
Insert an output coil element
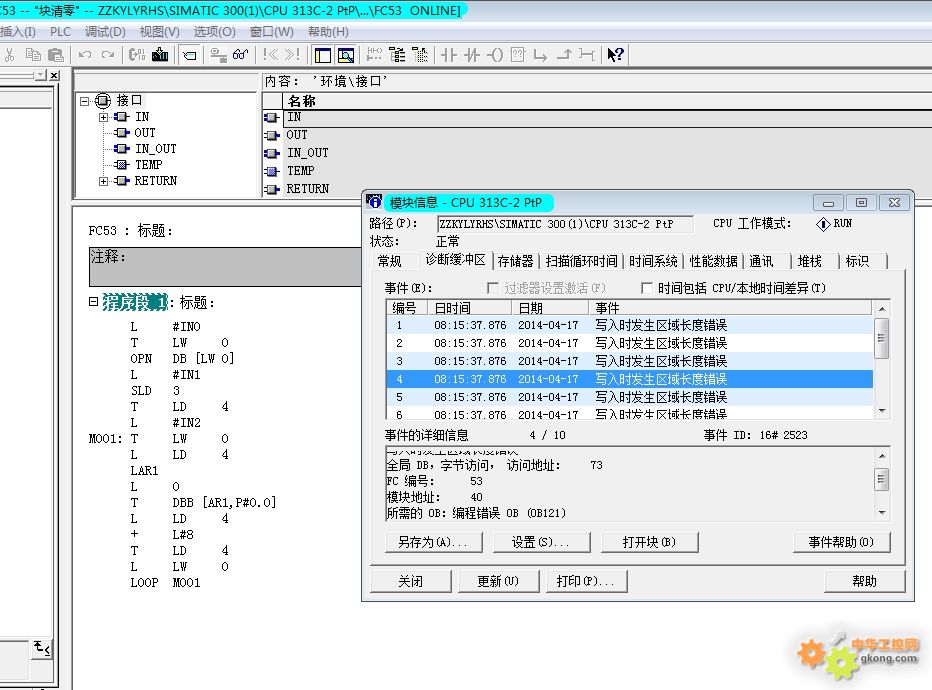coord(495,55)
